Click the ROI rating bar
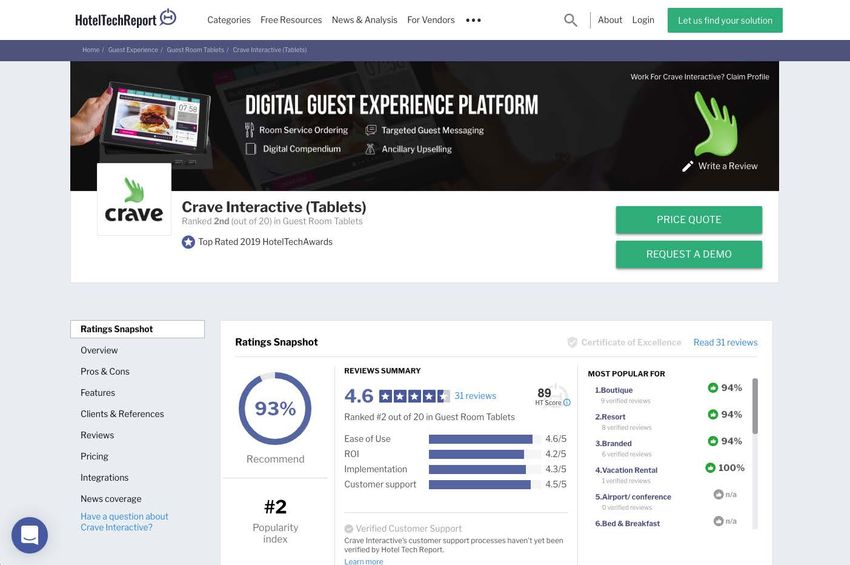The height and width of the screenshot is (565, 850). [x=485, y=454]
